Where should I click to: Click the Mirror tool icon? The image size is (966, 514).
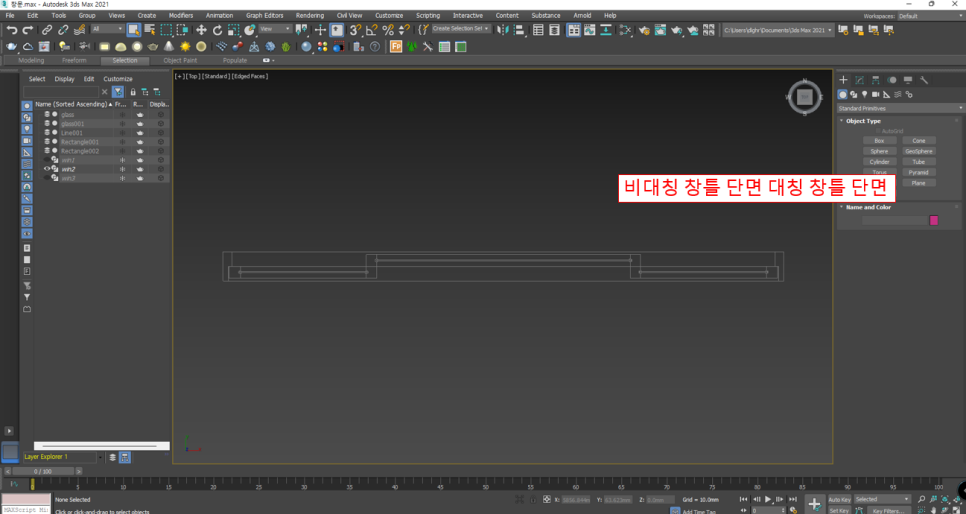pyautogui.click(x=503, y=30)
